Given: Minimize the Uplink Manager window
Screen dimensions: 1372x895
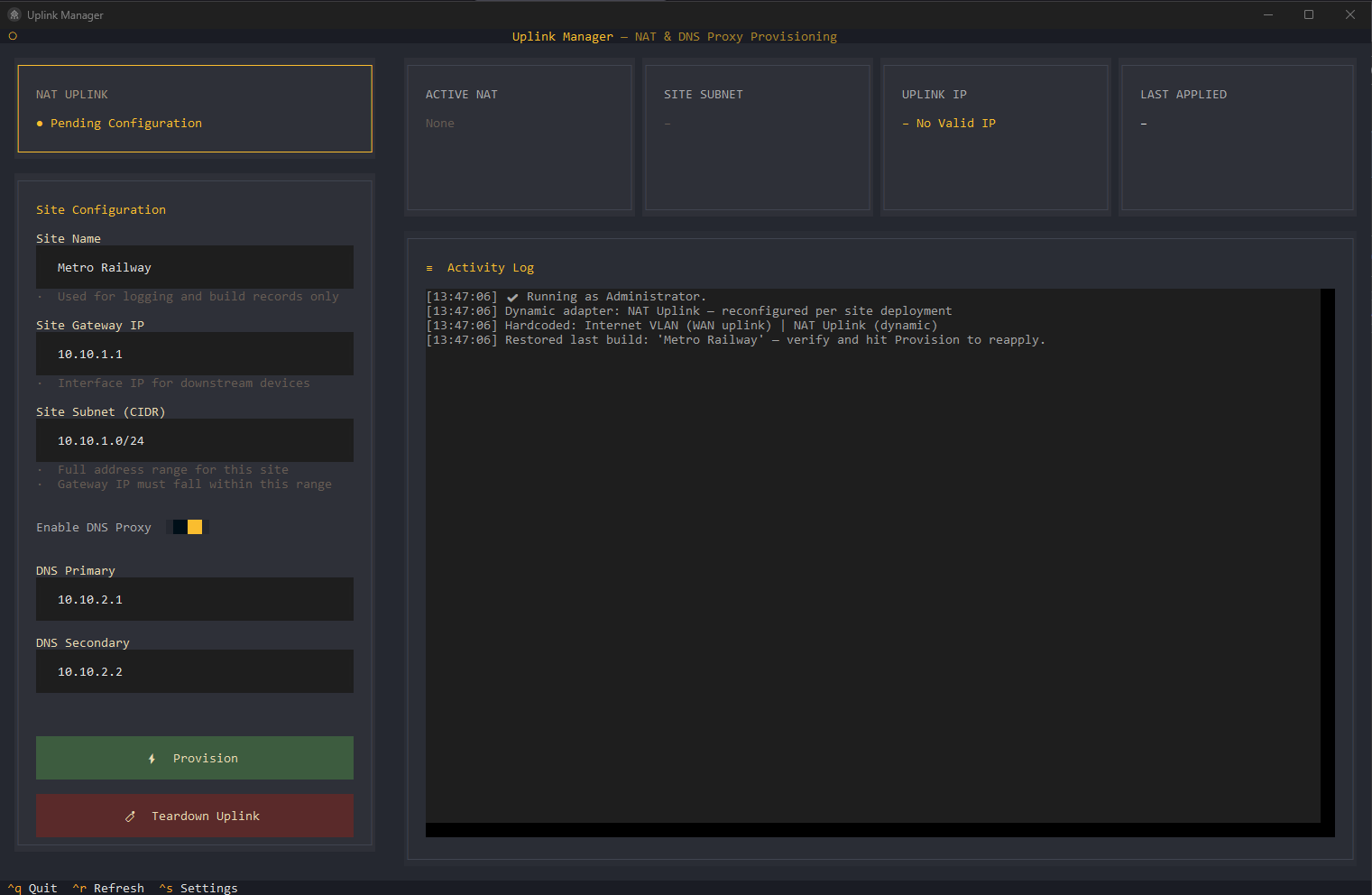Looking at the screenshot, I should [x=1268, y=14].
